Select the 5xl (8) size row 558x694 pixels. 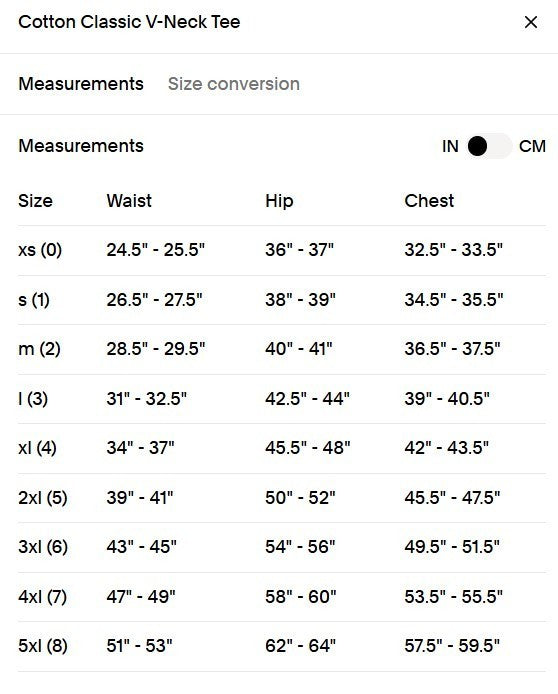coord(282,646)
